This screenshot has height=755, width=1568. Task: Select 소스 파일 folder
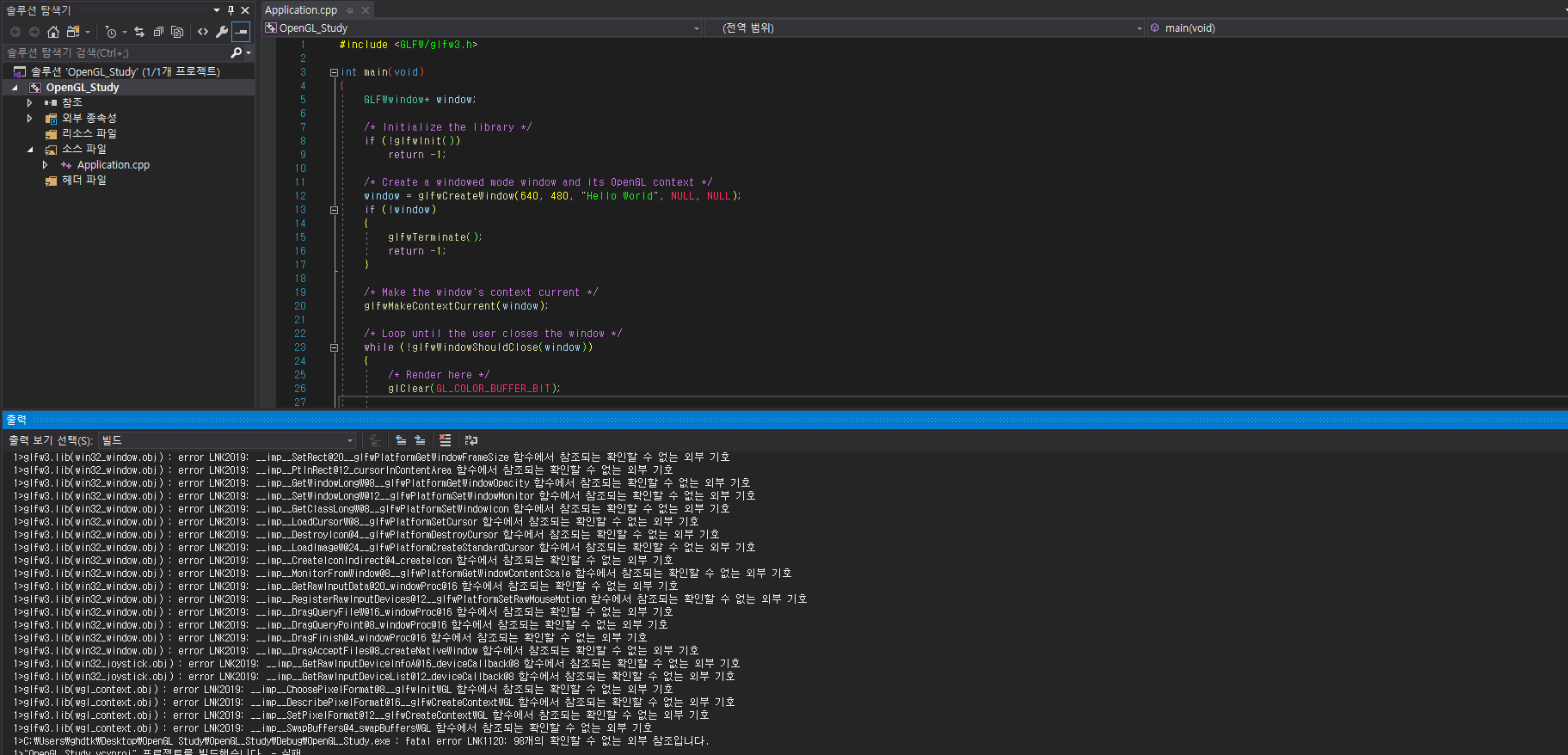pos(83,150)
